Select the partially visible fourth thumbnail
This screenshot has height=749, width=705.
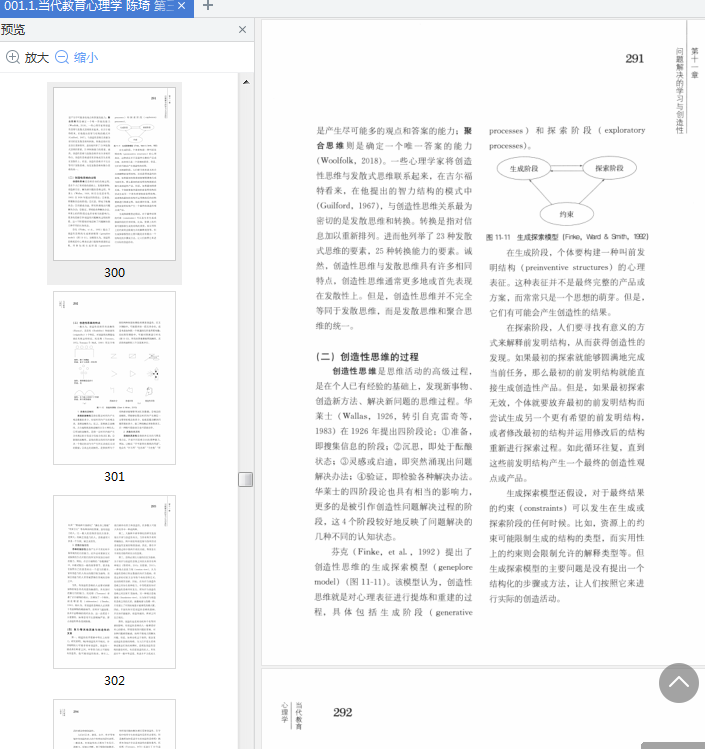114,724
